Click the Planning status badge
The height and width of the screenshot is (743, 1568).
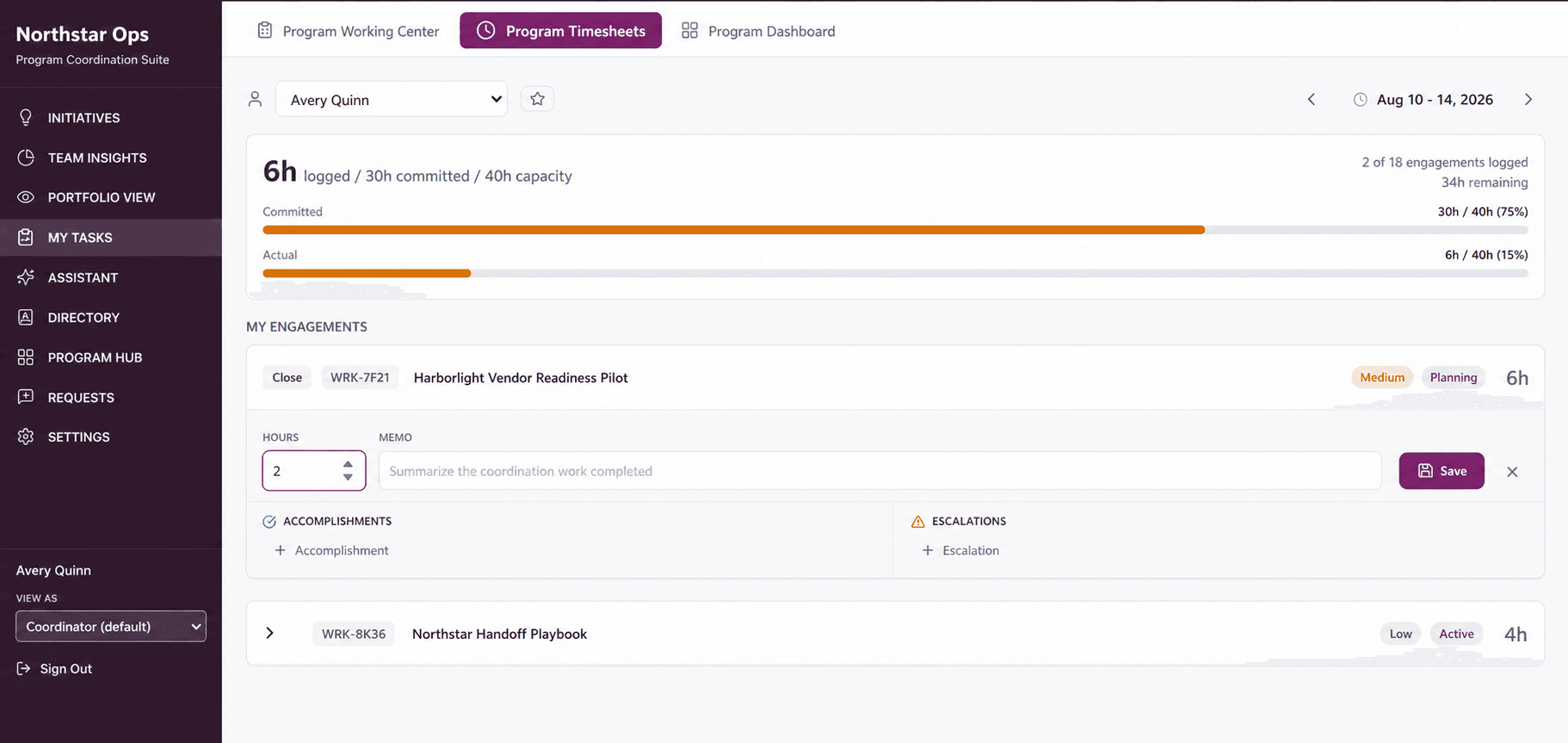[x=1454, y=377]
